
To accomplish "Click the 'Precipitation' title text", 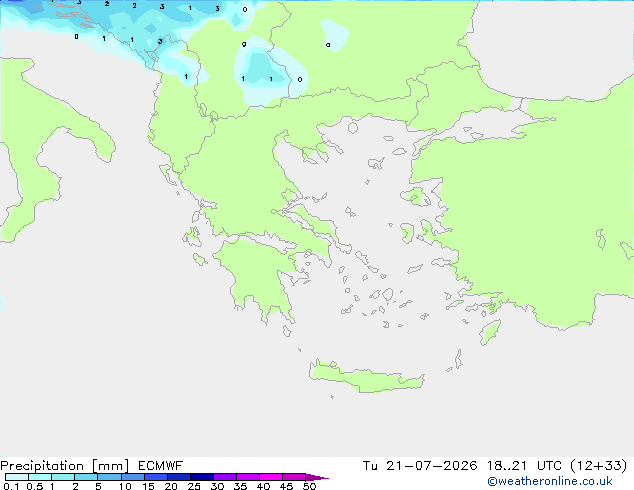I will pos(42,466).
